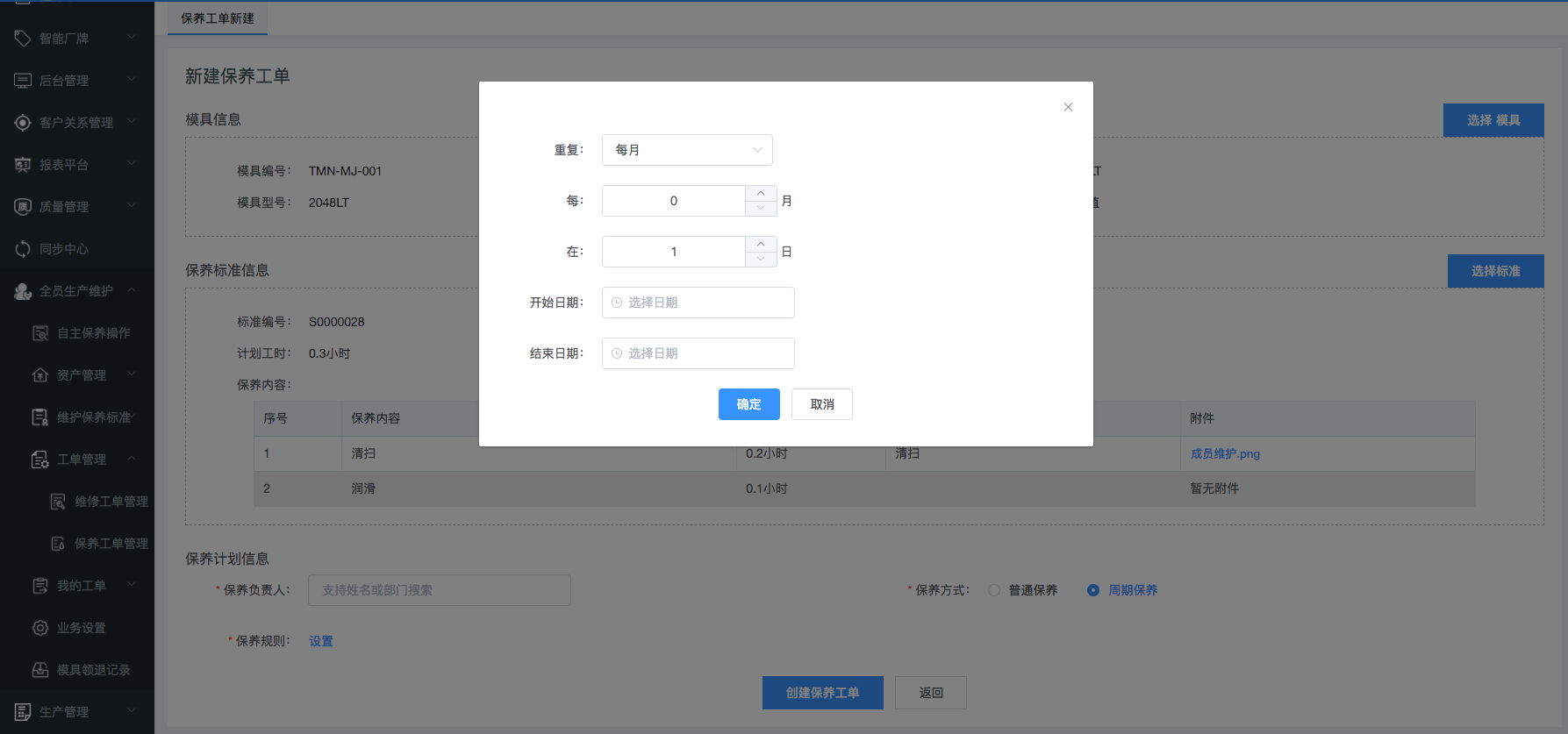Increase the 每 month interval stepper
Viewport: 1568px width, 734px height.
(x=761, y=193)
